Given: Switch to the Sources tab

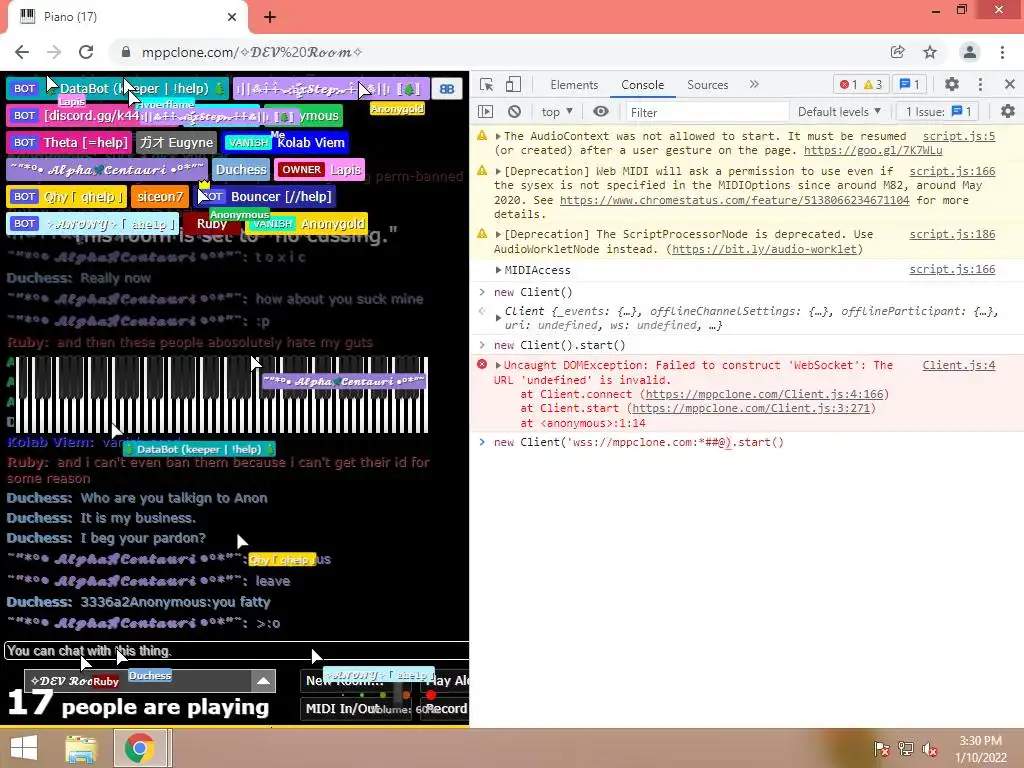Looking at the screenshot, I should click(707, 85).
